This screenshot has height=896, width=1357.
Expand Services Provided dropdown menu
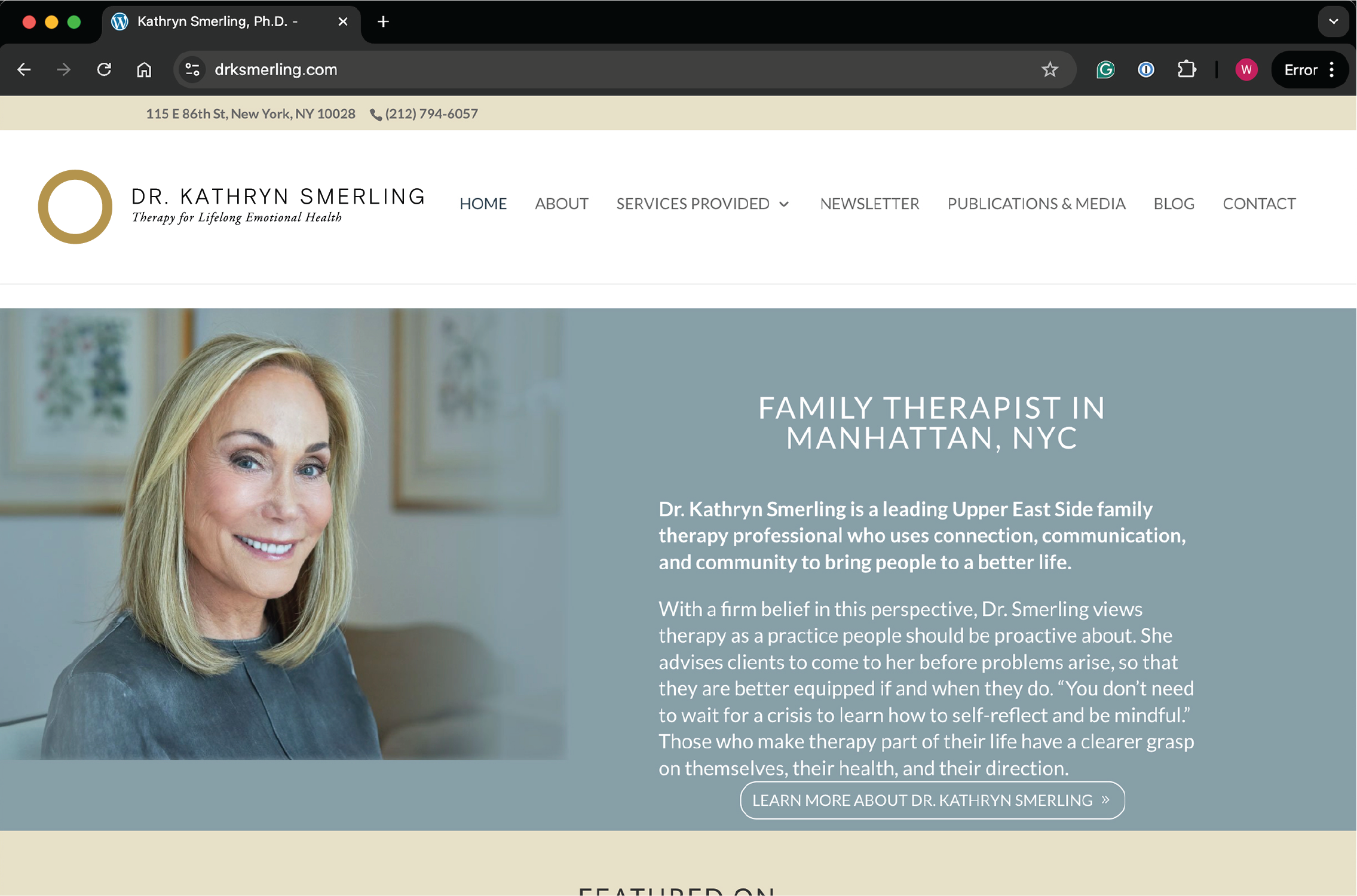pos(703,204)
